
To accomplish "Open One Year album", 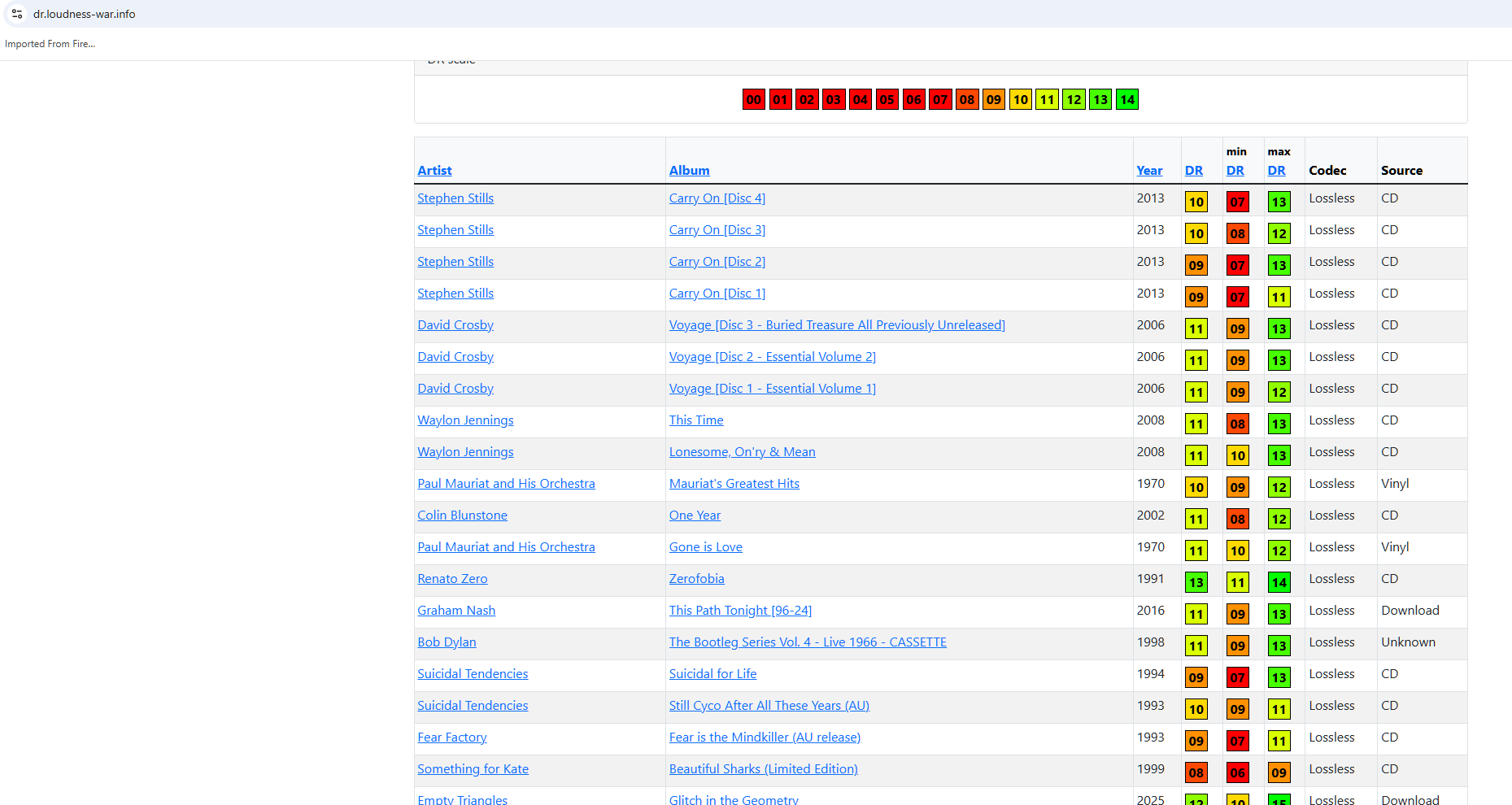I will [695, 516].
